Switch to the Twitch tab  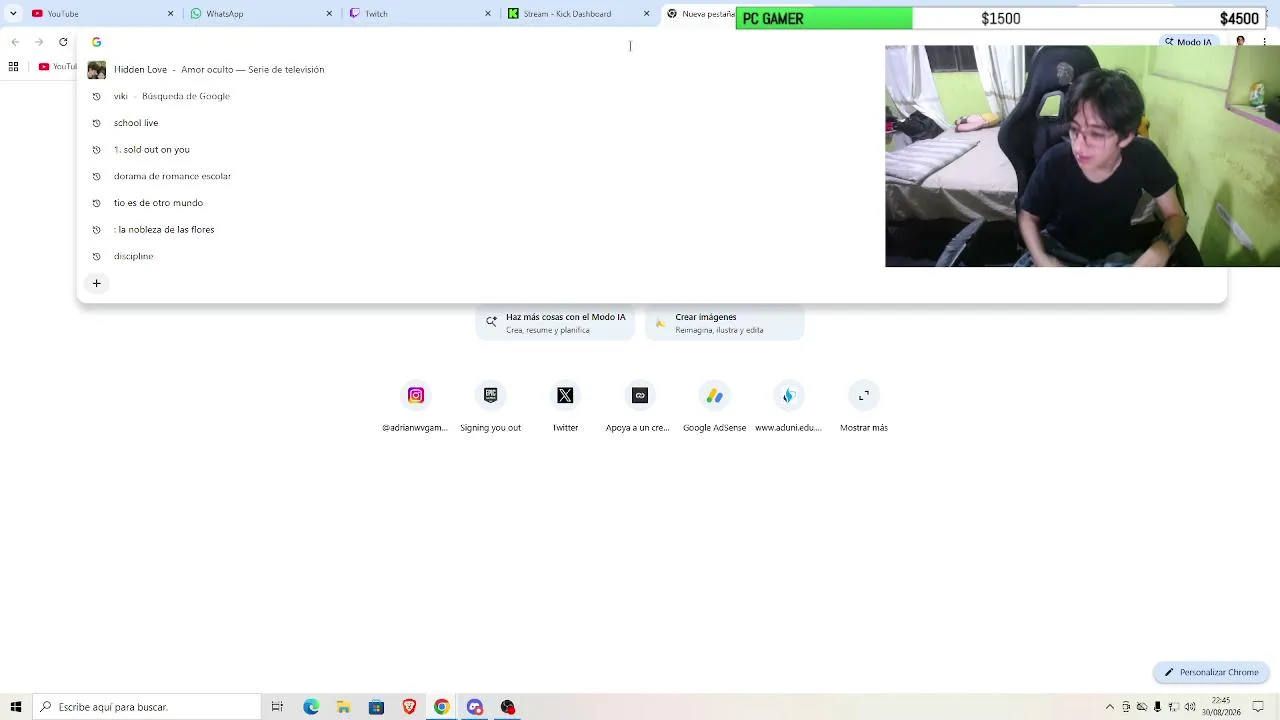419,13
